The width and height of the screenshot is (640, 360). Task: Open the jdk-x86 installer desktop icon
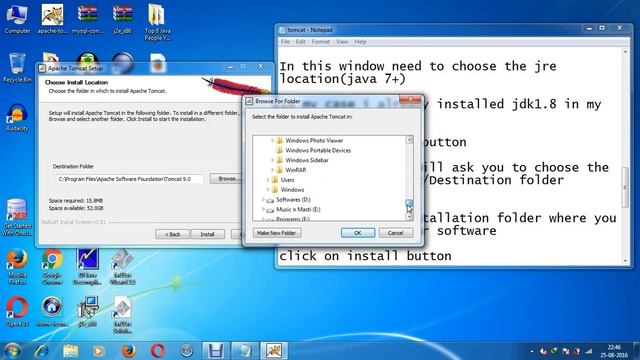click(87, 312)
